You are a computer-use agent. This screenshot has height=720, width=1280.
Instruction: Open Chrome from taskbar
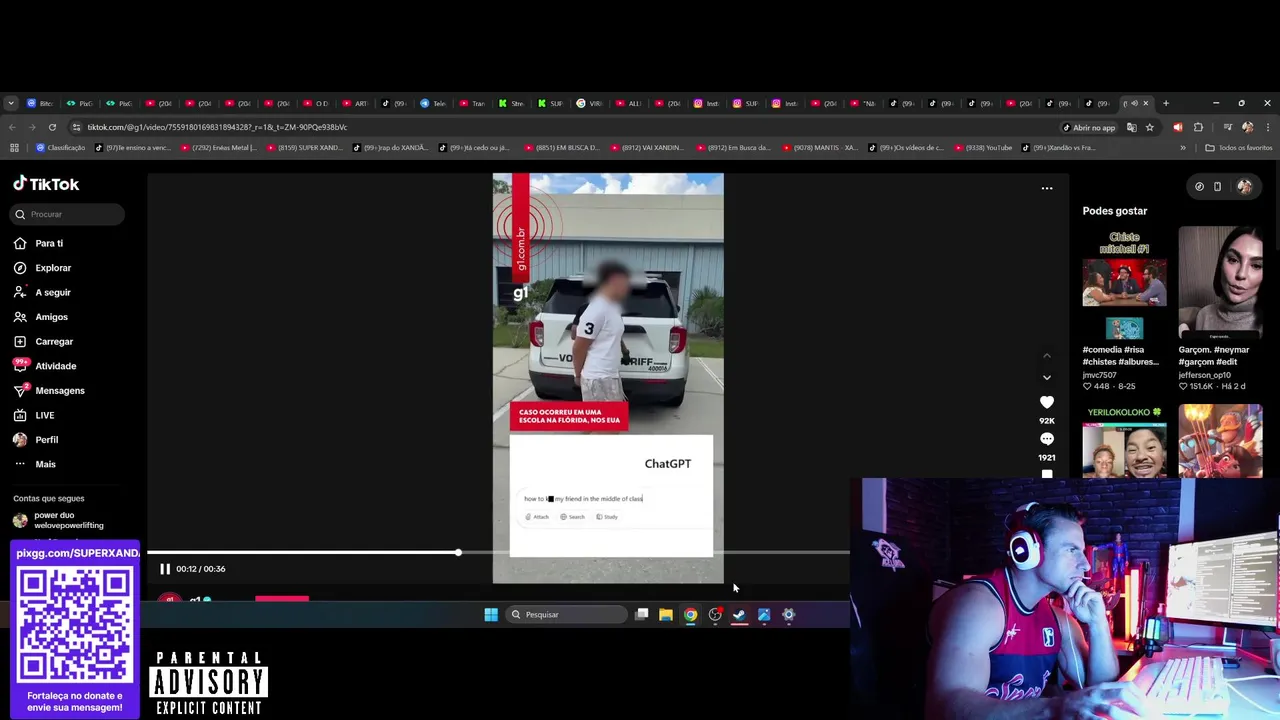coord(690,615)
